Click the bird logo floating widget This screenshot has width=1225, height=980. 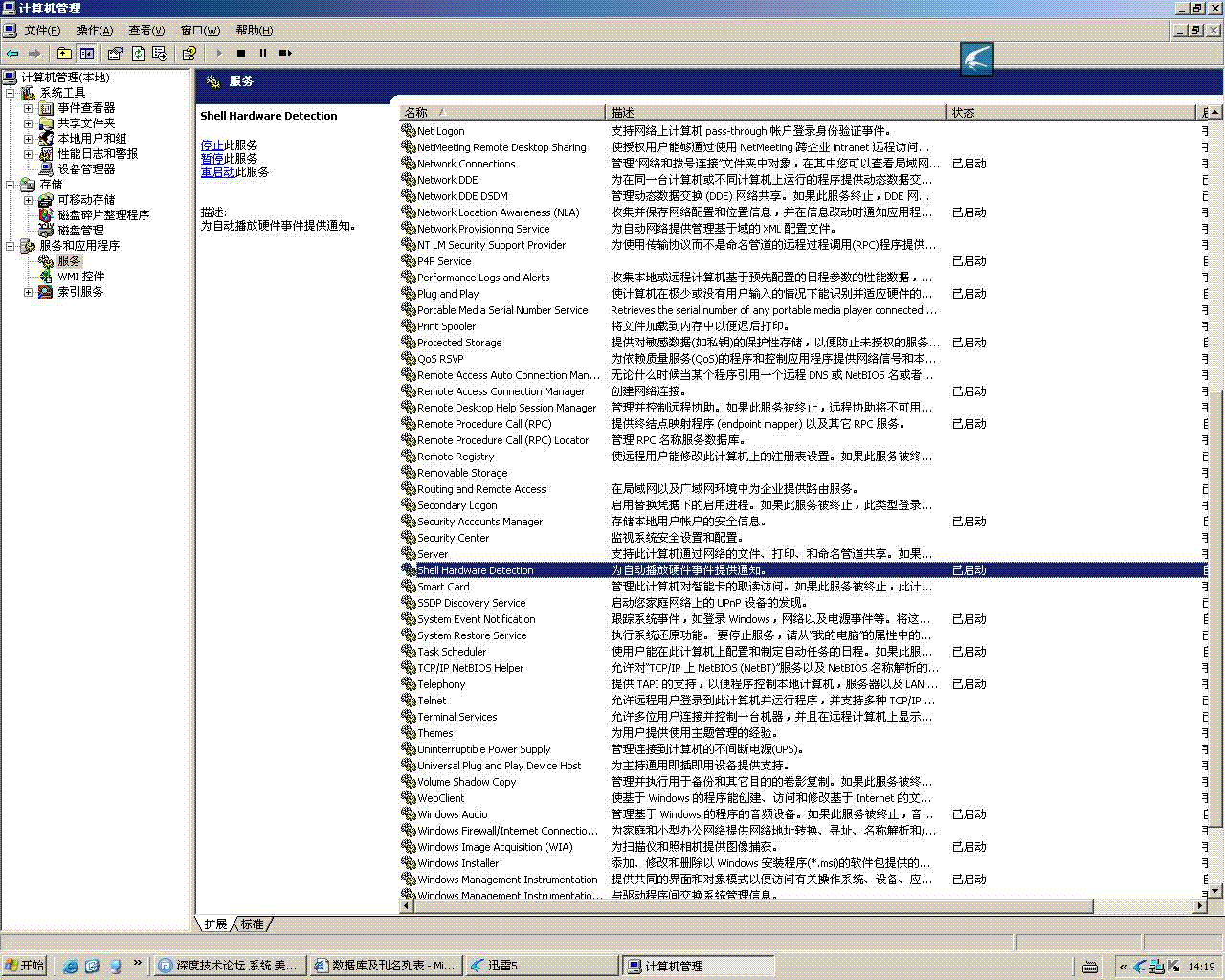tap(977, 59)
